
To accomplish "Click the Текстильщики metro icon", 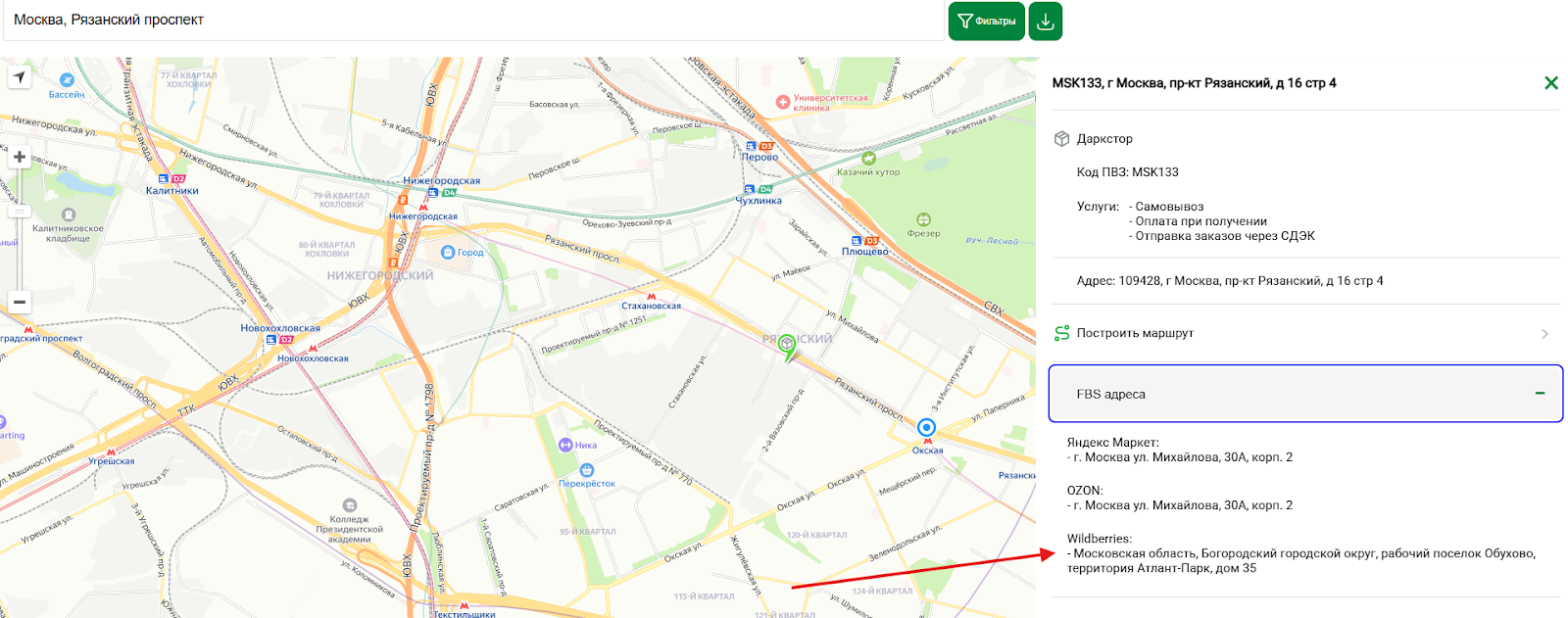I will [x=464, y=605].
